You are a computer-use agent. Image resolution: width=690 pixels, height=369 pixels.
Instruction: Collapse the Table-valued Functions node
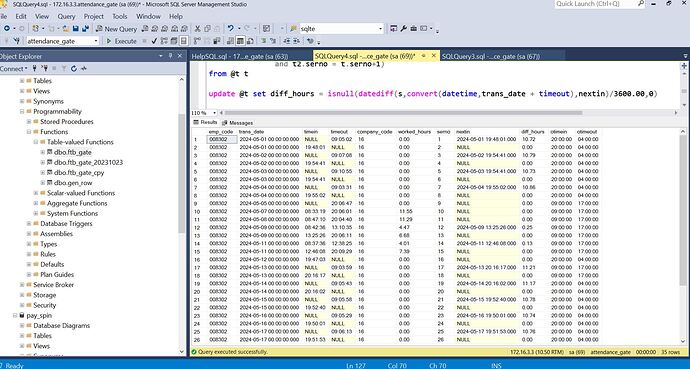(x=36, y=142)
